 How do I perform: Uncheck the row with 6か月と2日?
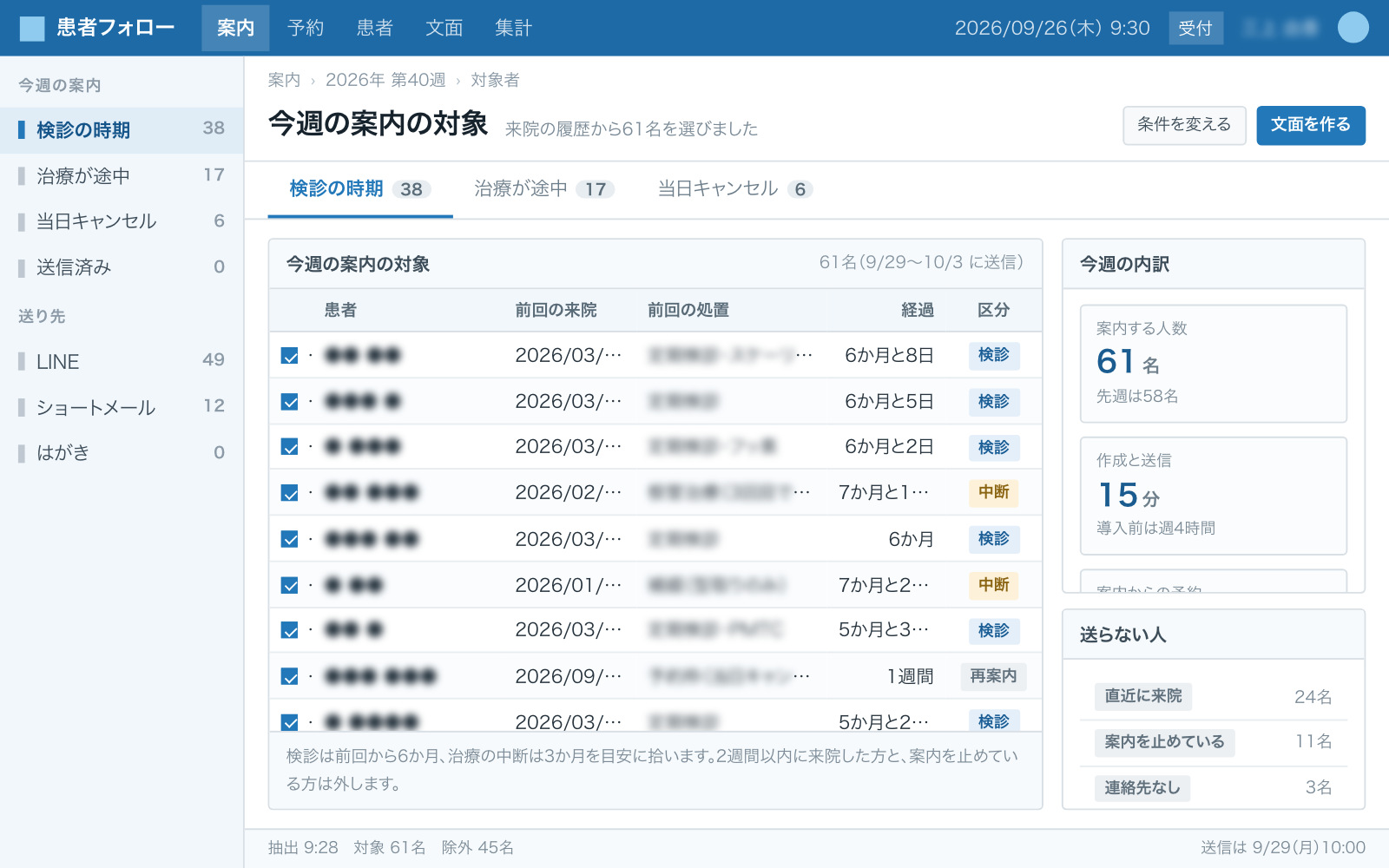tap(290, 447)
